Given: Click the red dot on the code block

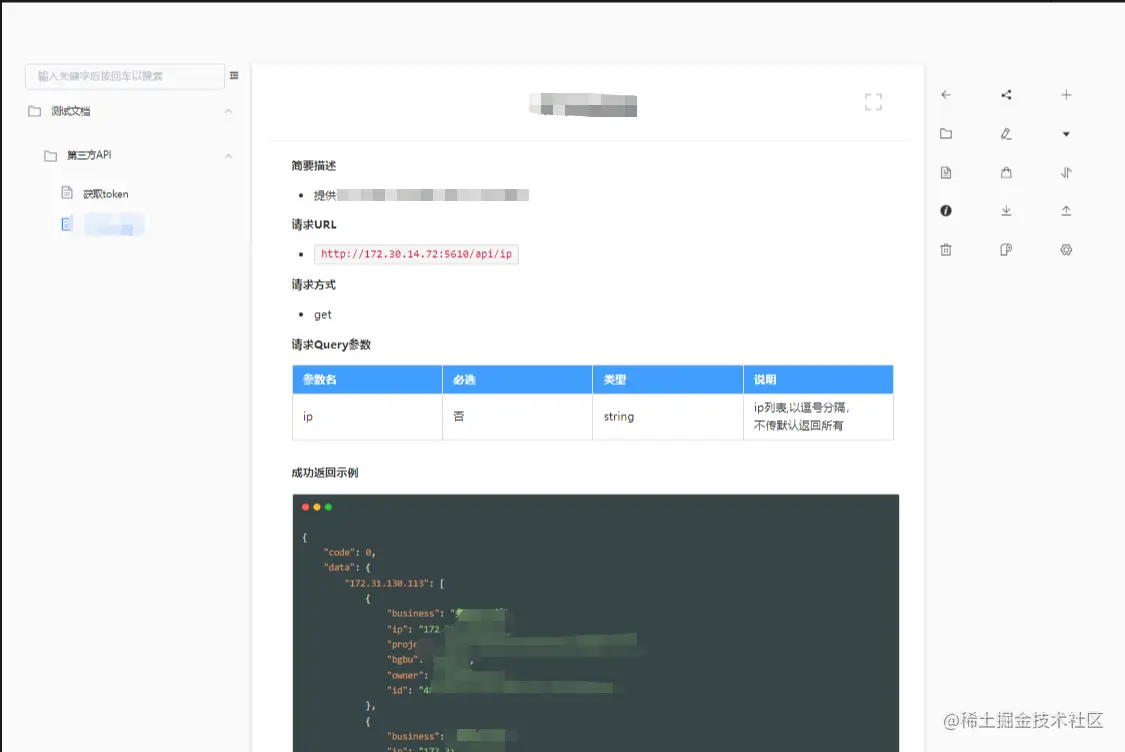Looking at the screenshot, I should point(306,507).
